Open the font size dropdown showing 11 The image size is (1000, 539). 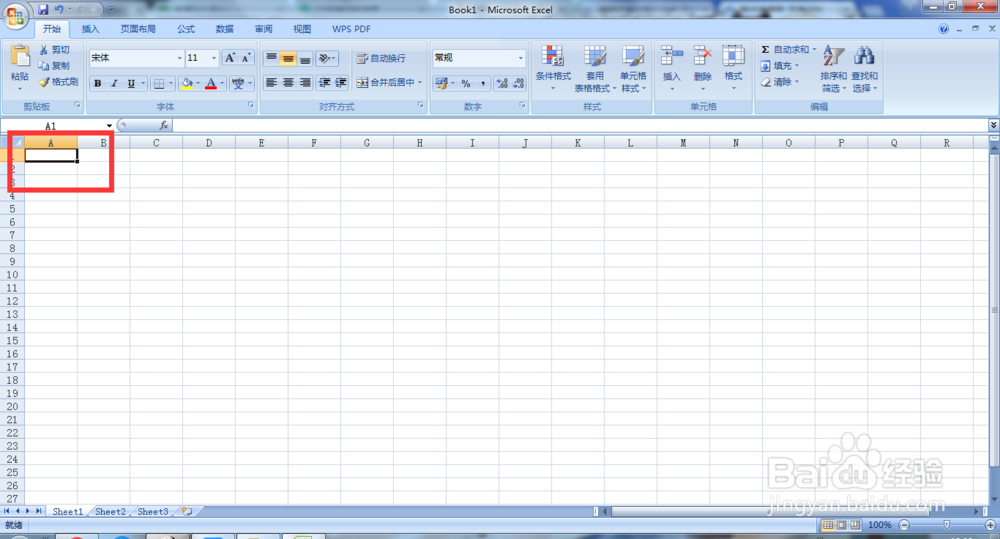point(214,58)
